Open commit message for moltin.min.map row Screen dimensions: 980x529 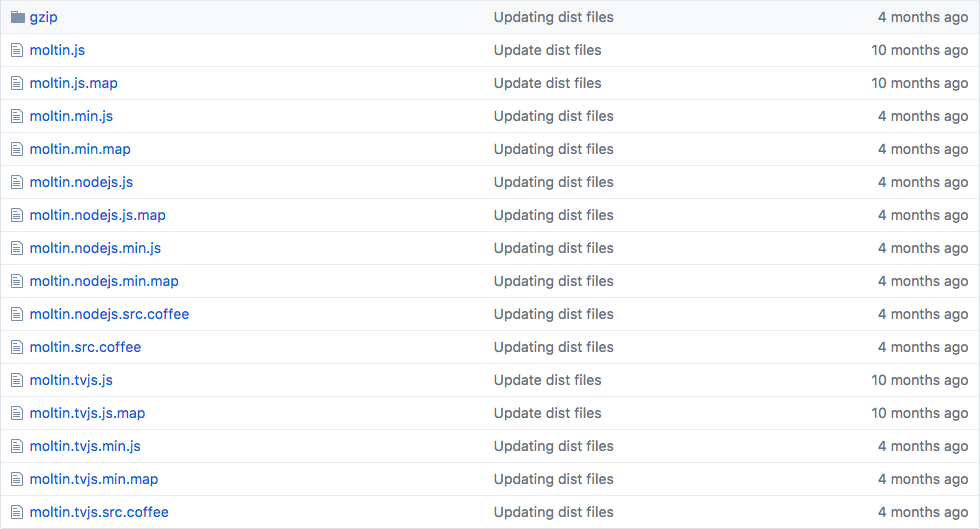coord(554,149)
